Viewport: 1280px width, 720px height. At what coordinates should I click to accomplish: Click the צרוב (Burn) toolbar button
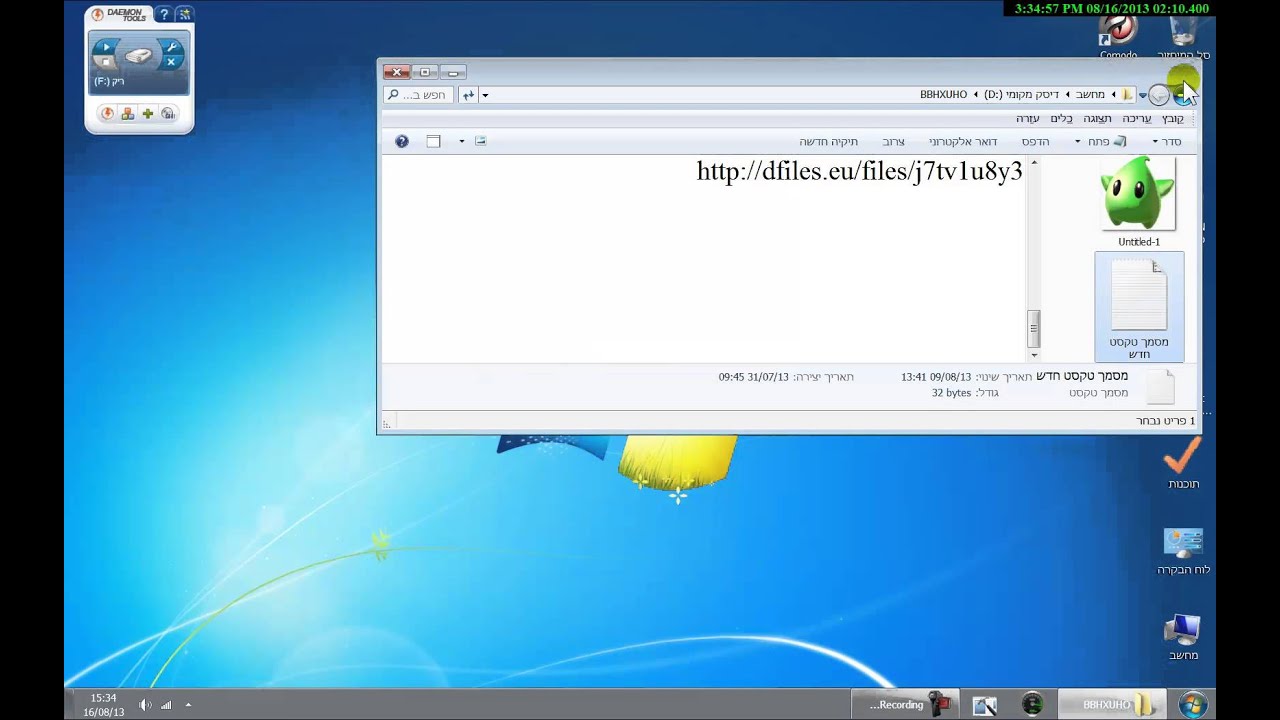coord(893,142)
